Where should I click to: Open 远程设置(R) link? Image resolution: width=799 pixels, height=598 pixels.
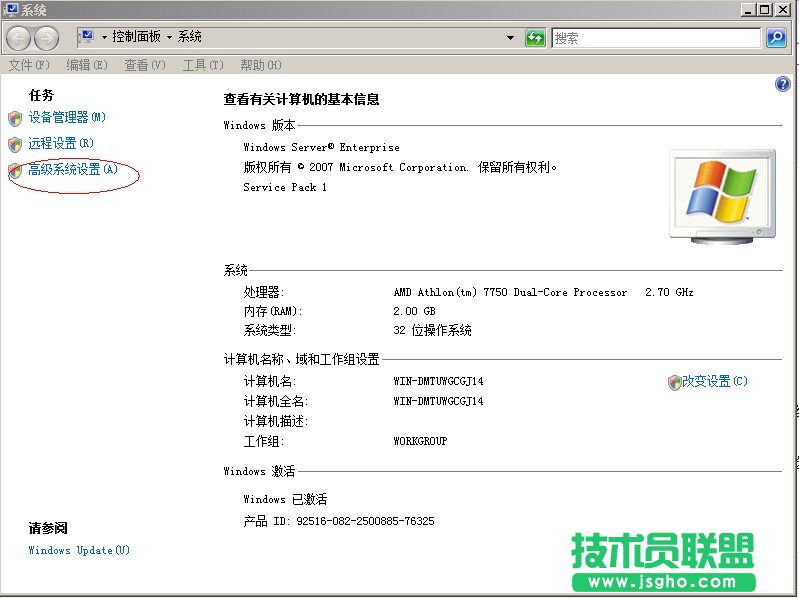[61, 143]
